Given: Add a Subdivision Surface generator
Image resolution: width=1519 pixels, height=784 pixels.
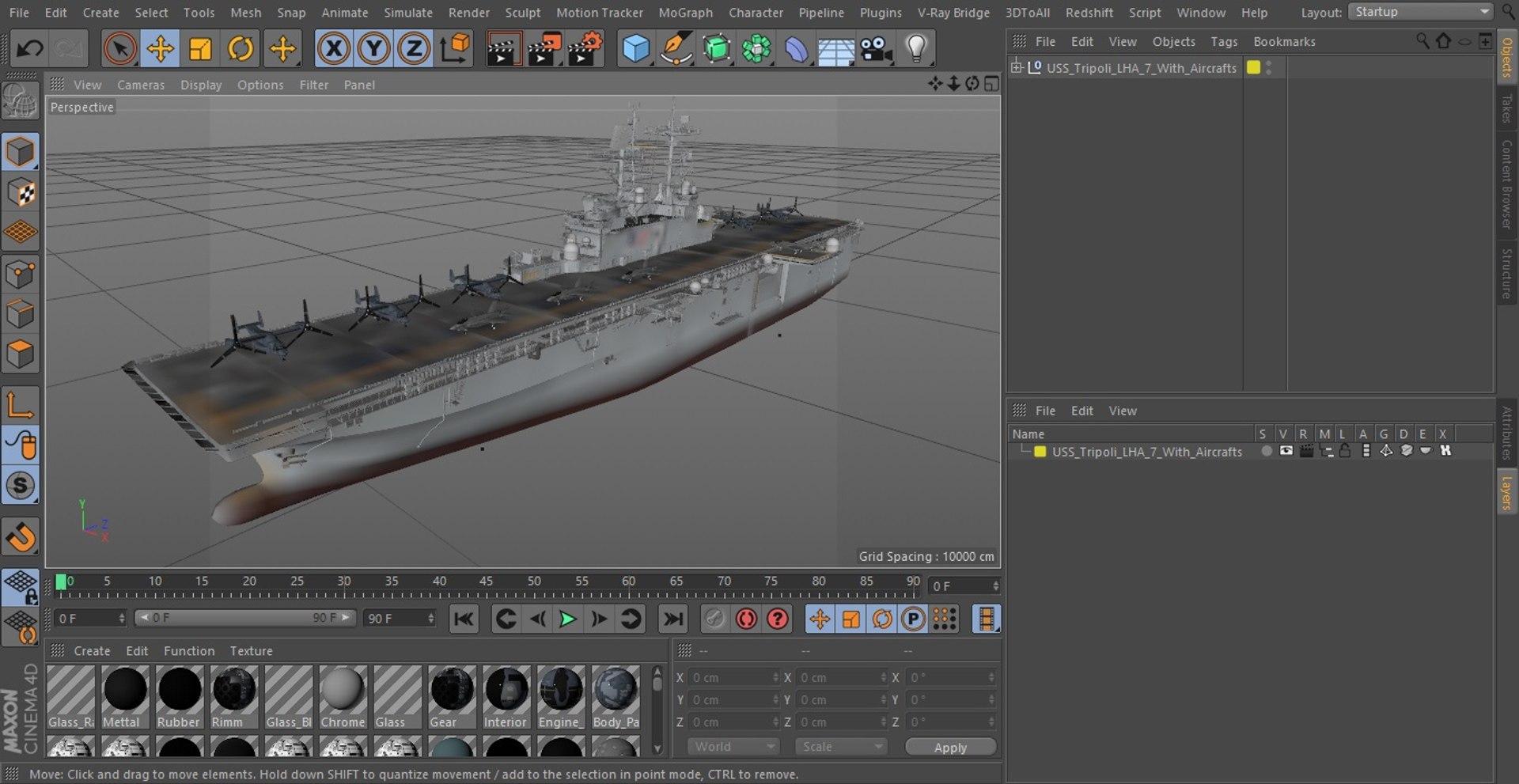Looking at the screenshot, I should coord(717,49).
